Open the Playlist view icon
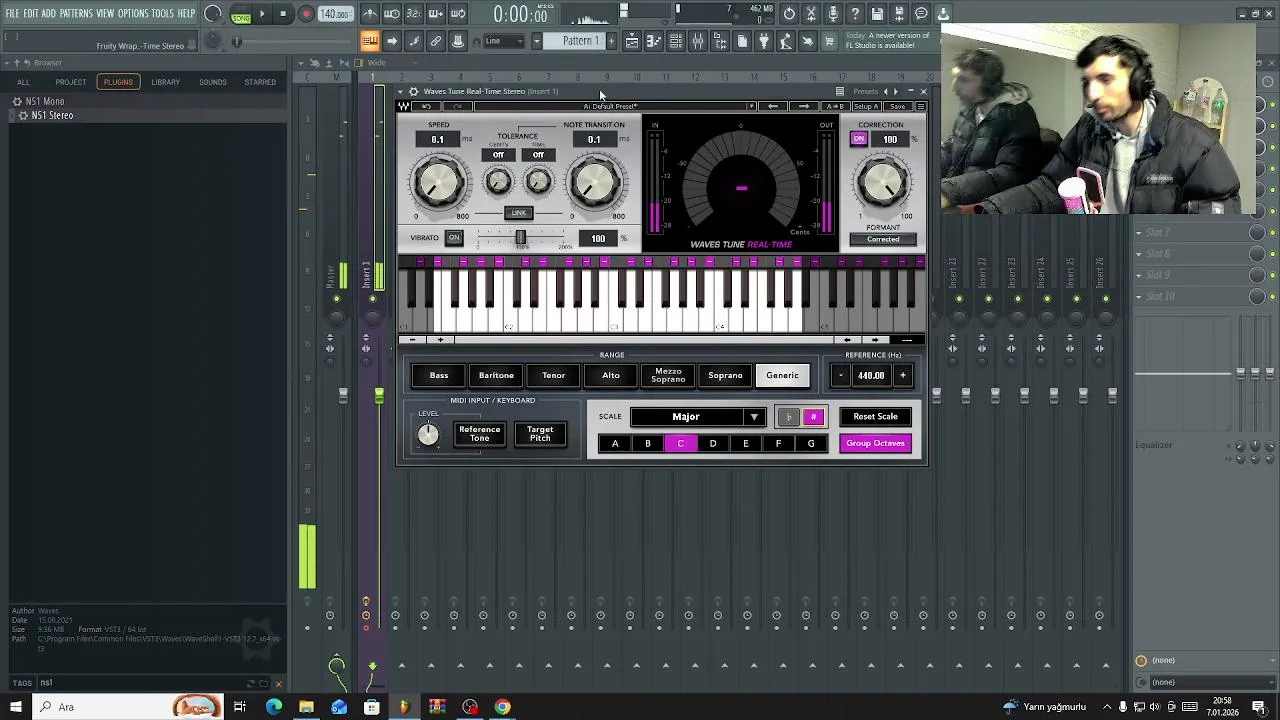Screen dimensions: 1280x720 [x=632, y=41]
